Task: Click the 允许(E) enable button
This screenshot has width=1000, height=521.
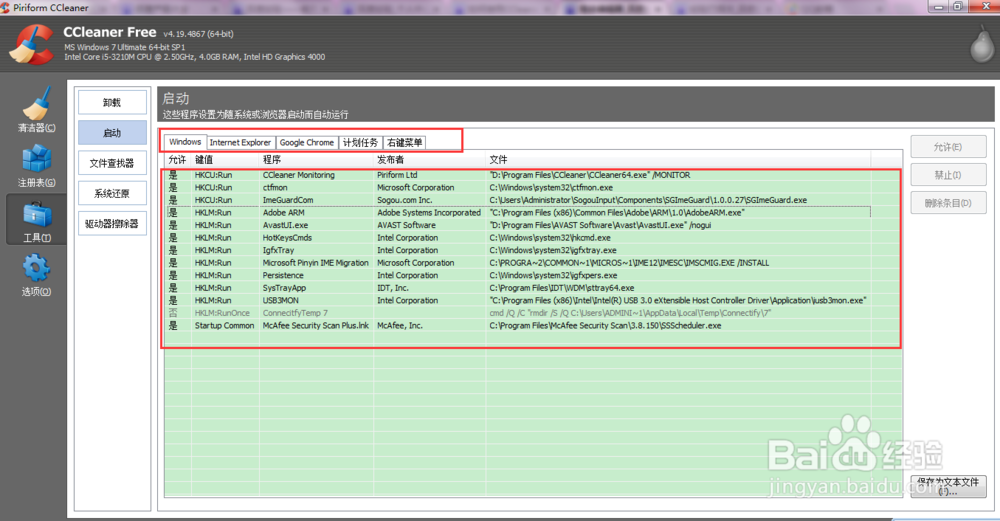Action: pyautogui.click(x=948, y=147)
